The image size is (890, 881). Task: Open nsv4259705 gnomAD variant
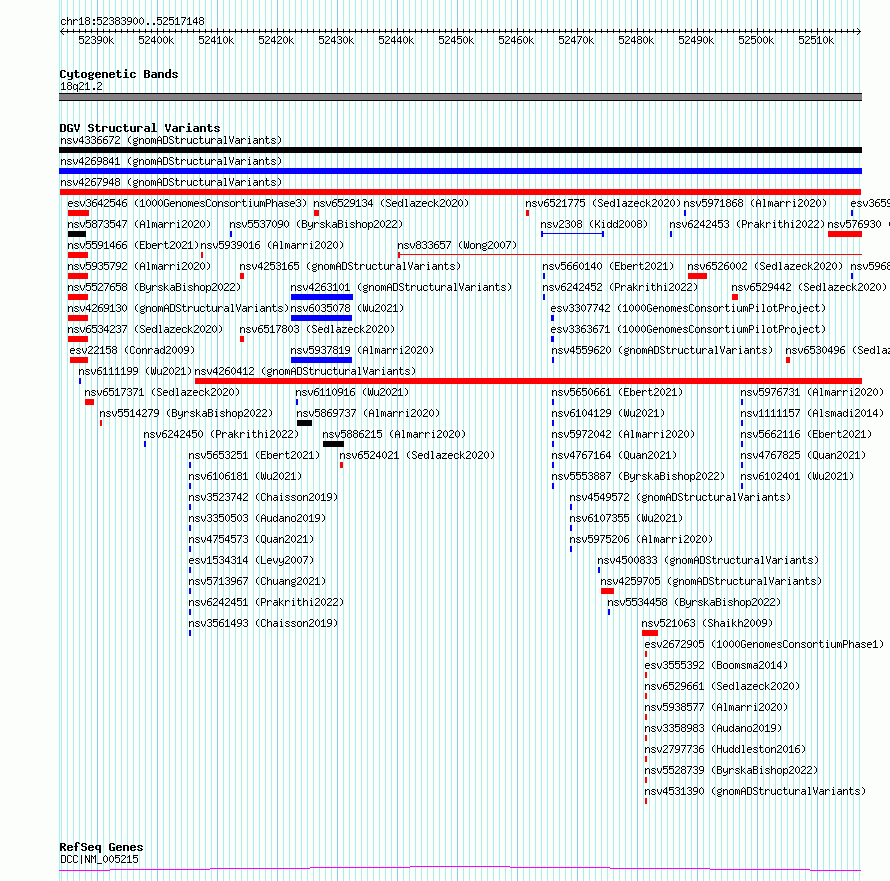[x=711, y=581]
